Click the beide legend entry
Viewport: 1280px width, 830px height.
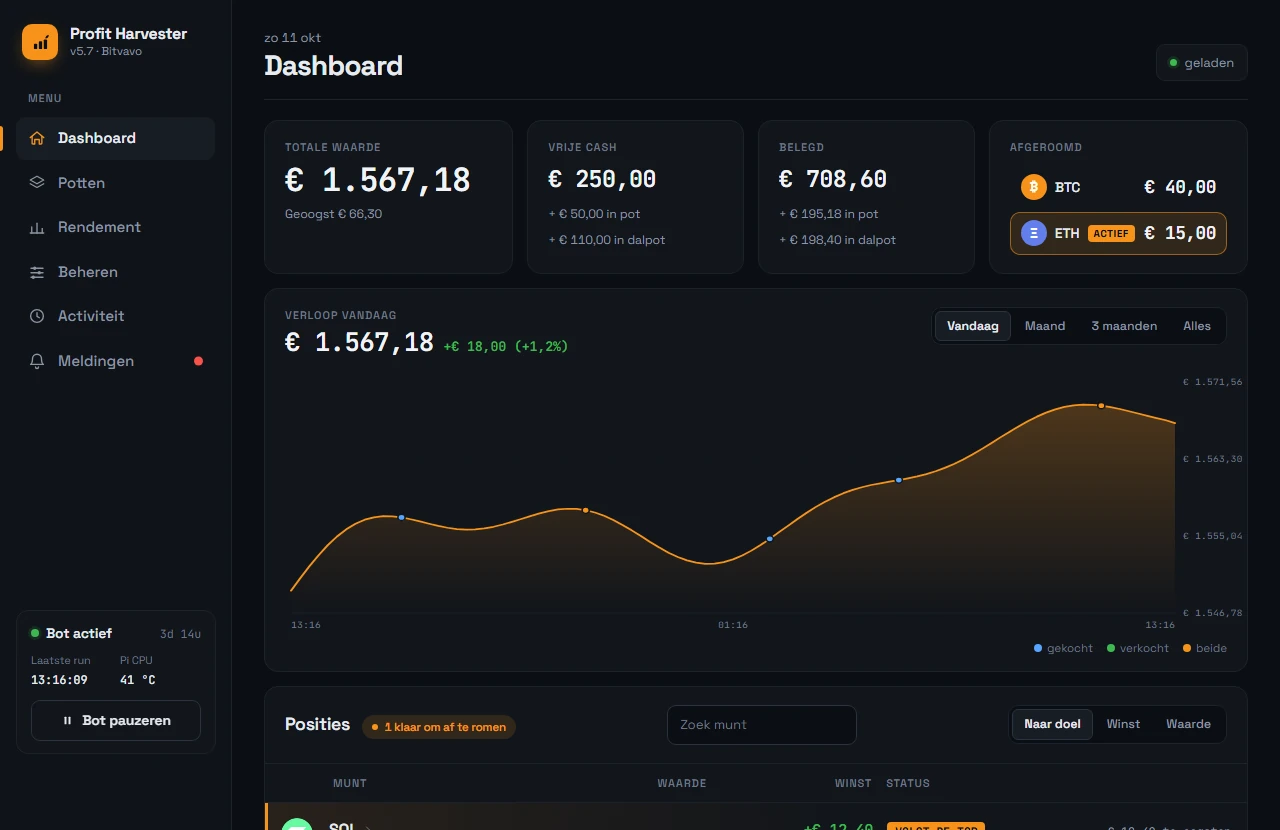click(x=1205, y=648)
